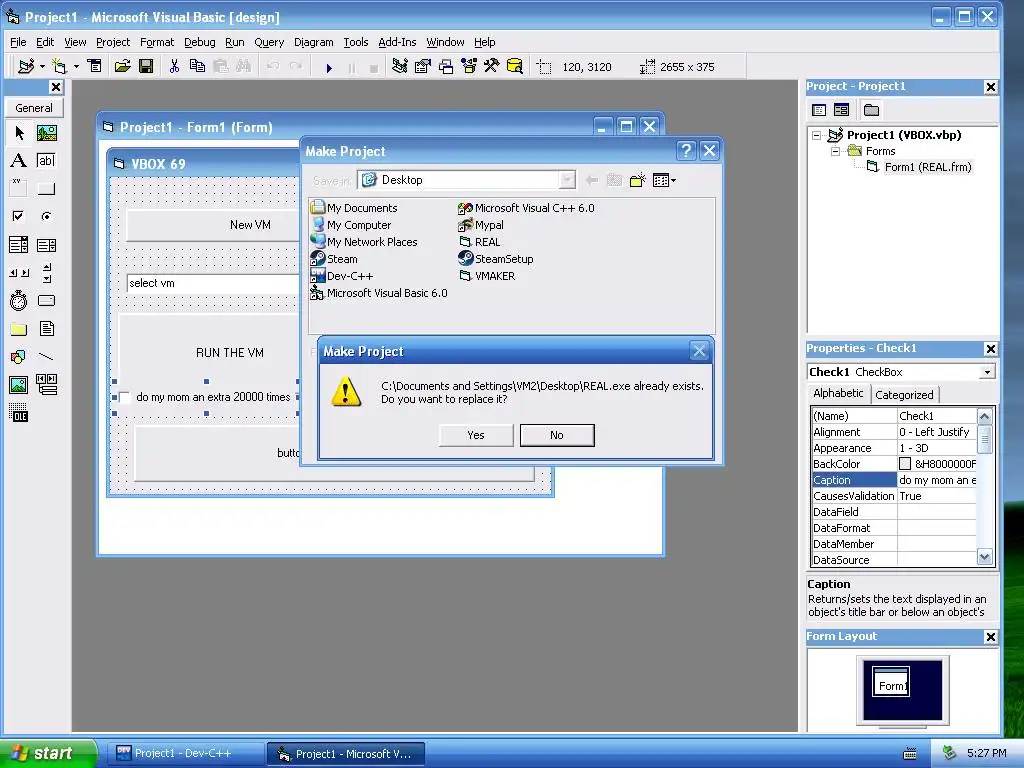Image resolution: width=1024 pixels, height=768 pixels.
Task: Open the View Menu dropdown in dialog
Action: coord(664,180)
